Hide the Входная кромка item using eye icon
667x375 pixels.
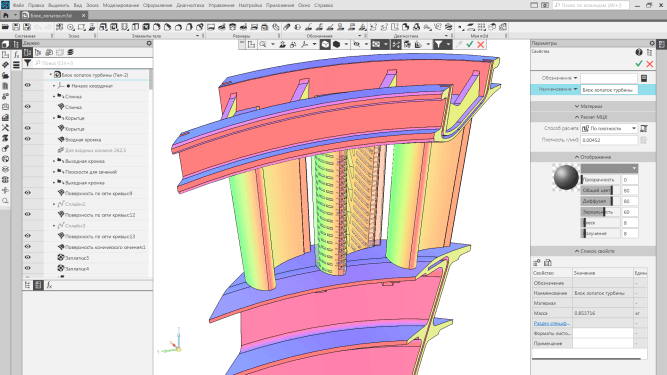tap(28, 139)
